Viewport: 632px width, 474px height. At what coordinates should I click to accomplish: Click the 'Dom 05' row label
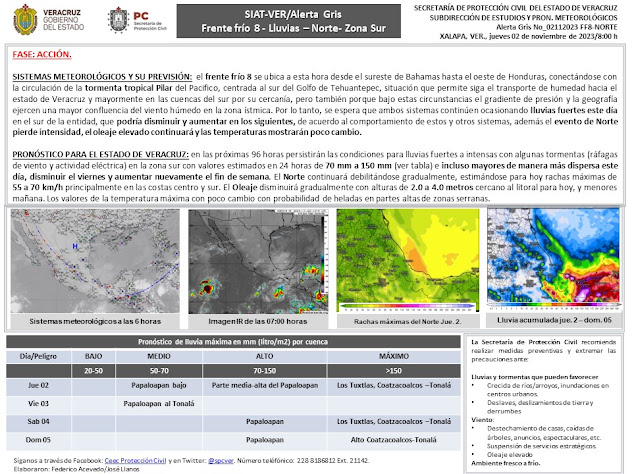pos(38,440)
